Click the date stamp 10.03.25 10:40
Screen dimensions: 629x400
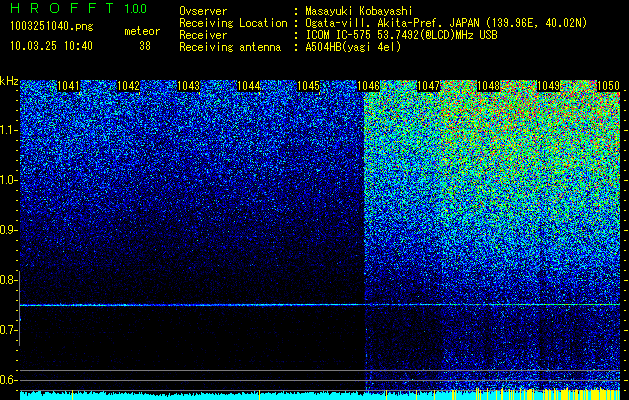(51, 46)
